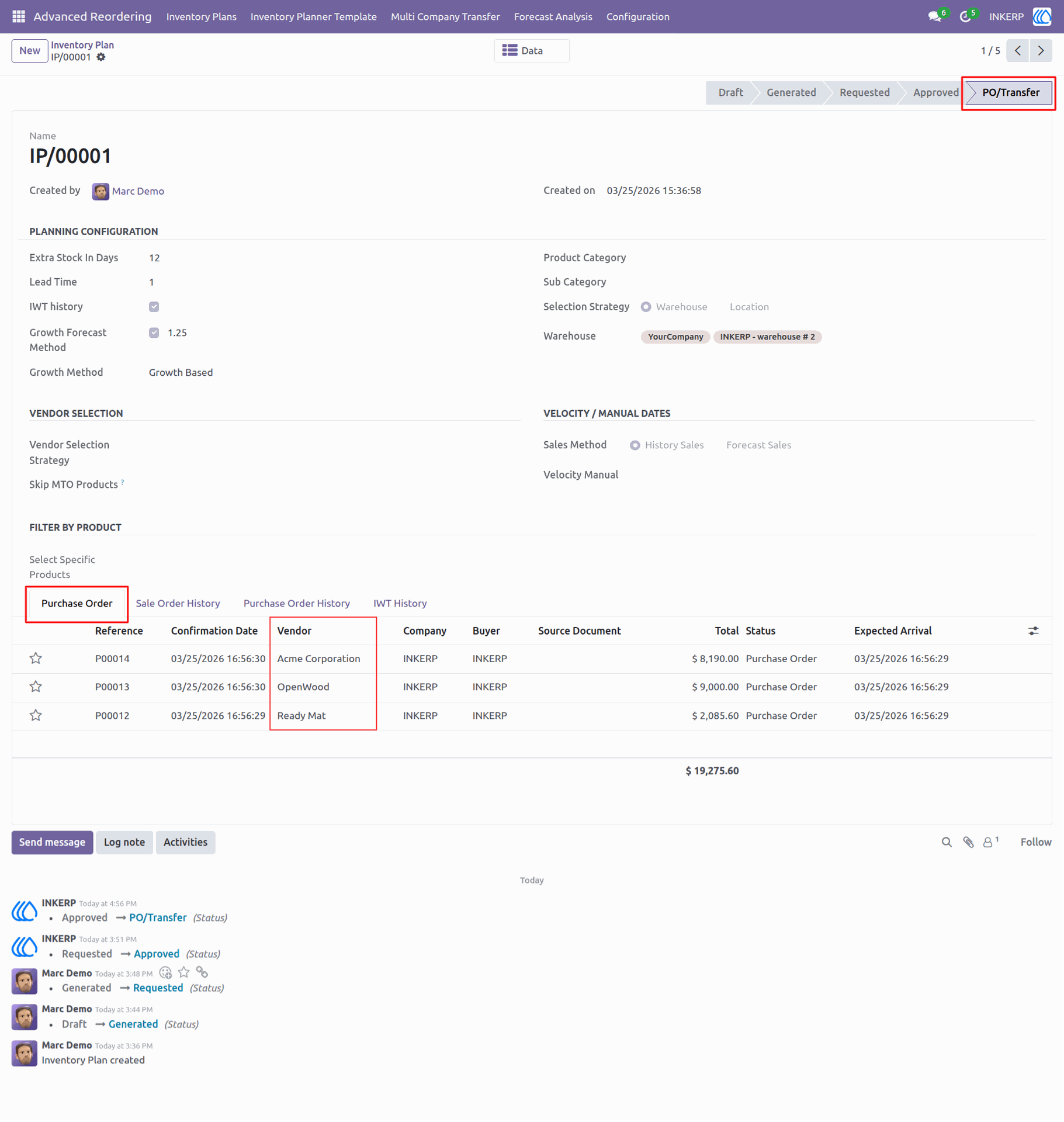Show followers person icon

[989, 842]
